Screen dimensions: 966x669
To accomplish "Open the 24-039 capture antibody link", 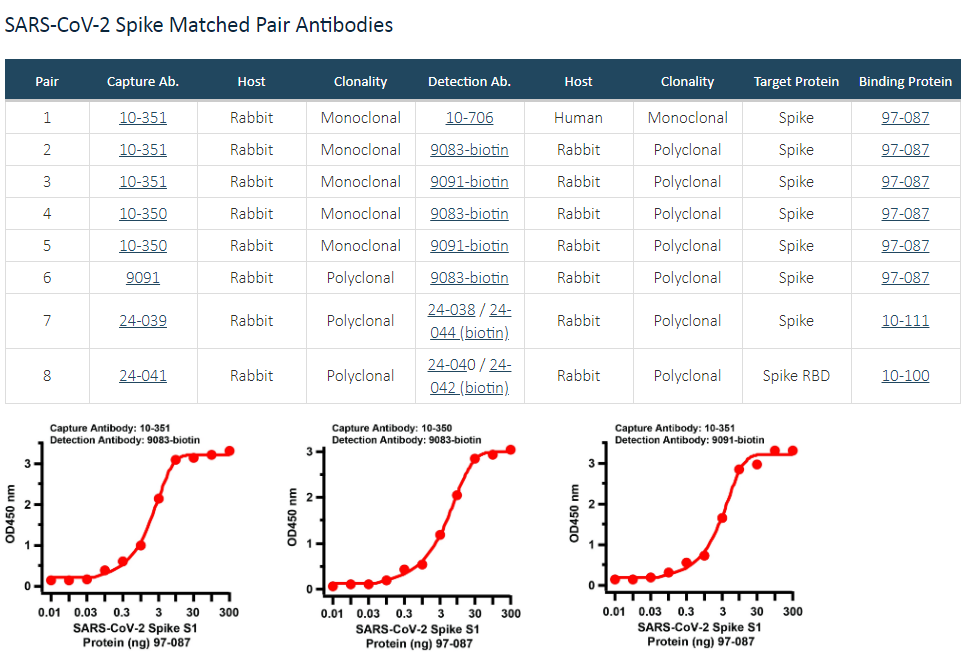I will (143, 321).
